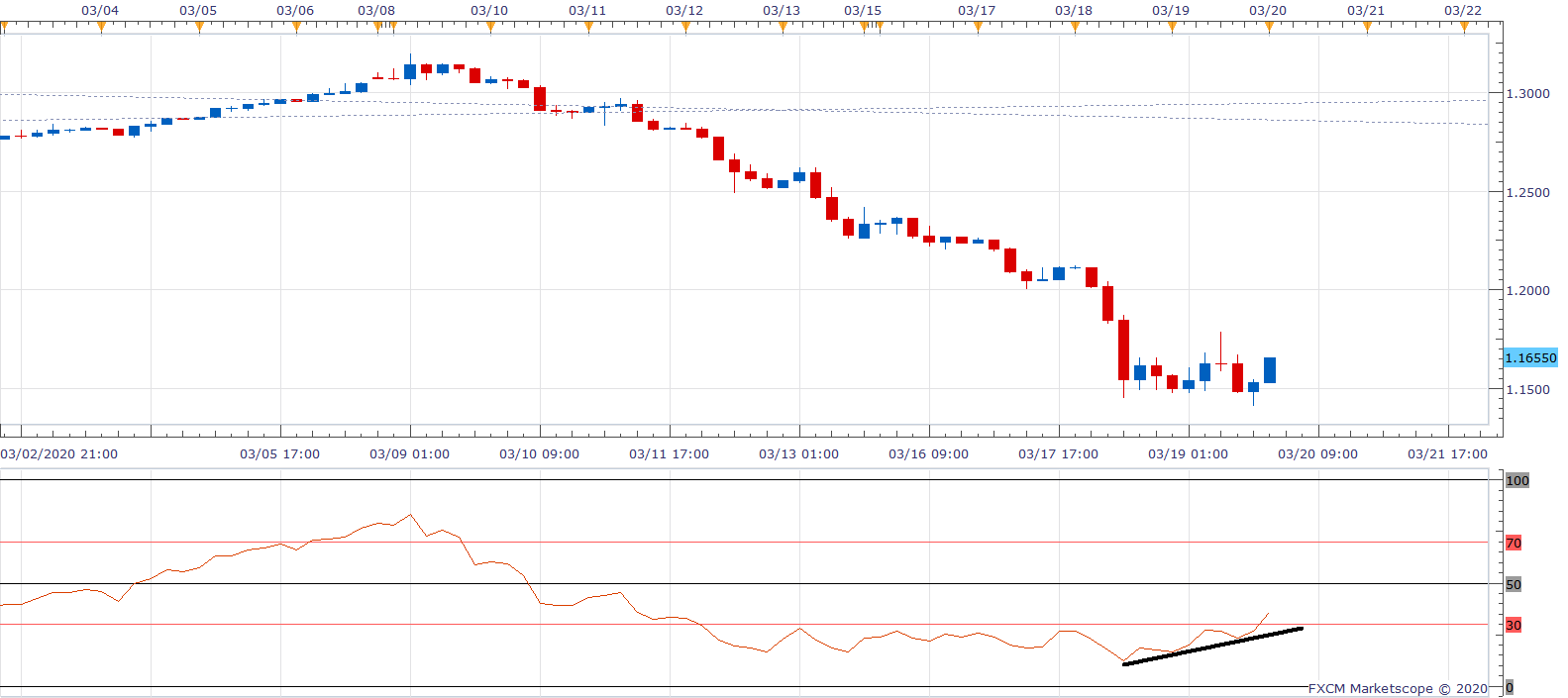This screenshot has height=698, width=1568.
Task: Click the 03/16 09:00 time label
Action: point(929,453)
